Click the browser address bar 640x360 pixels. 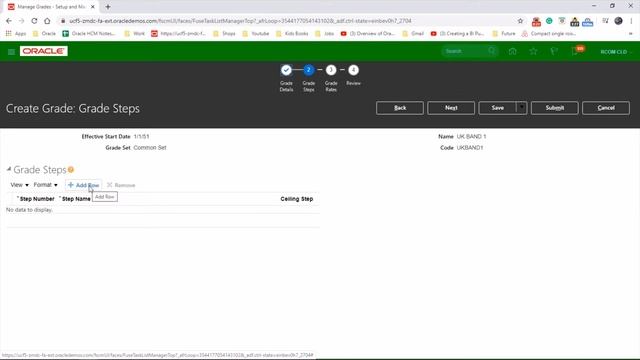(x=286, y=21)
